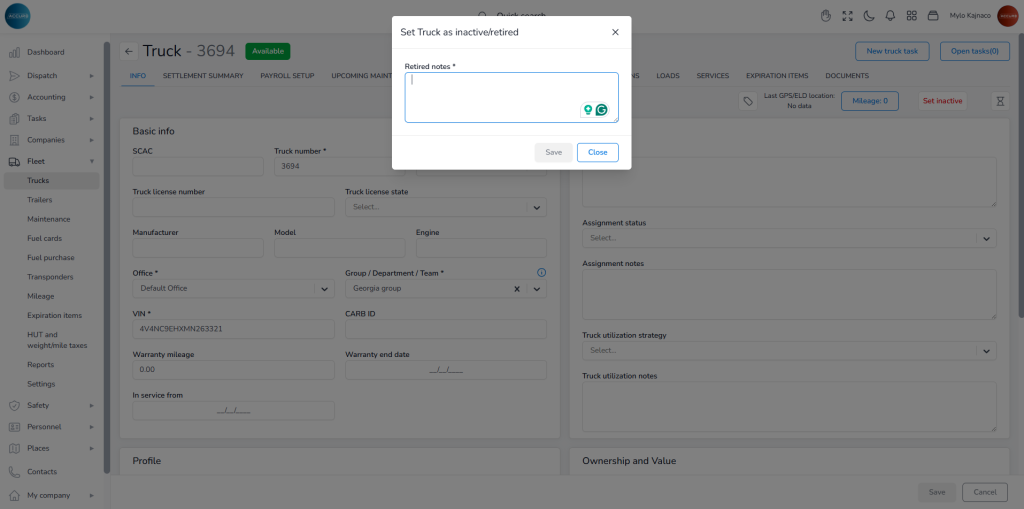Screen dimensions: 1024x509
Task: Expand the Assignment status dropdown
Action: coord(986,238)
